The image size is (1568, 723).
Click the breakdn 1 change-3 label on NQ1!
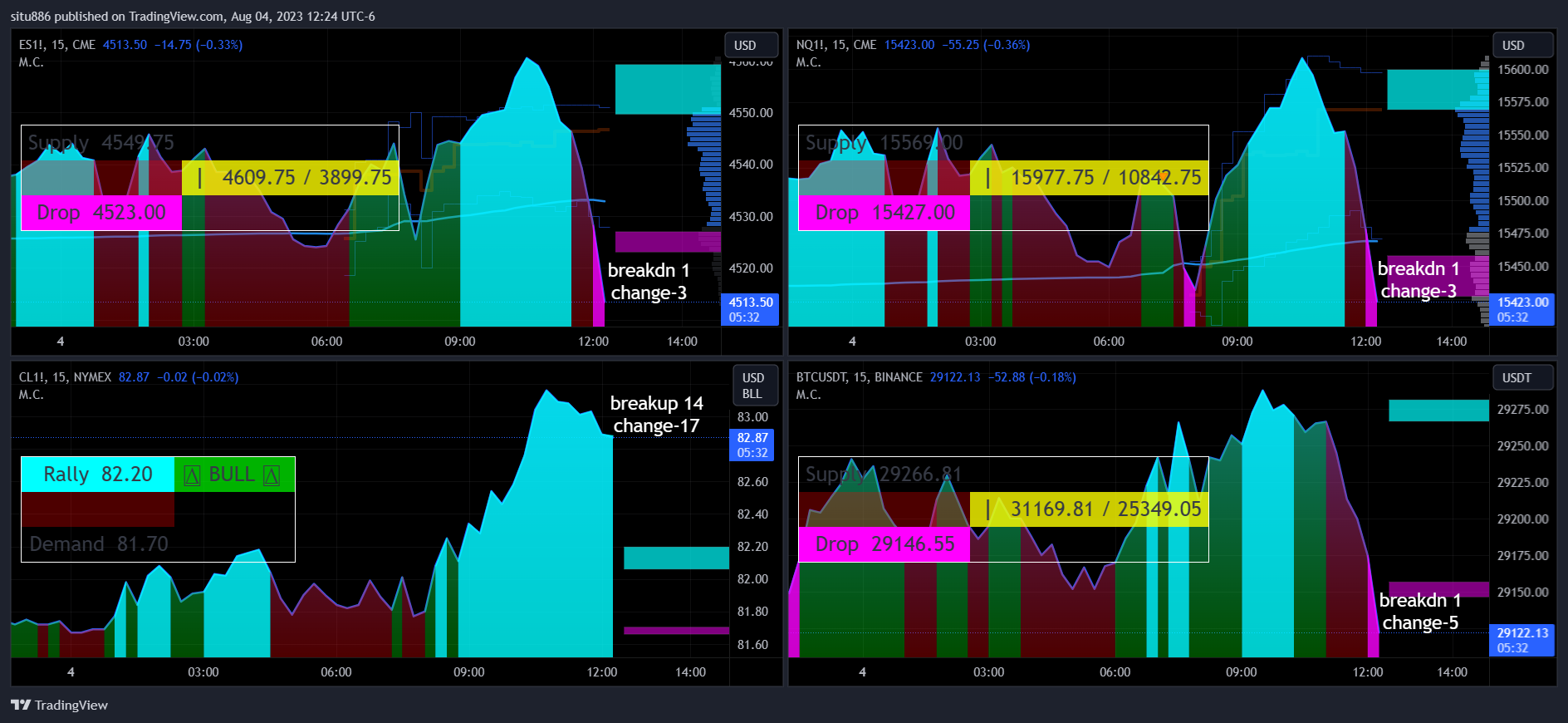point(1419,280)
